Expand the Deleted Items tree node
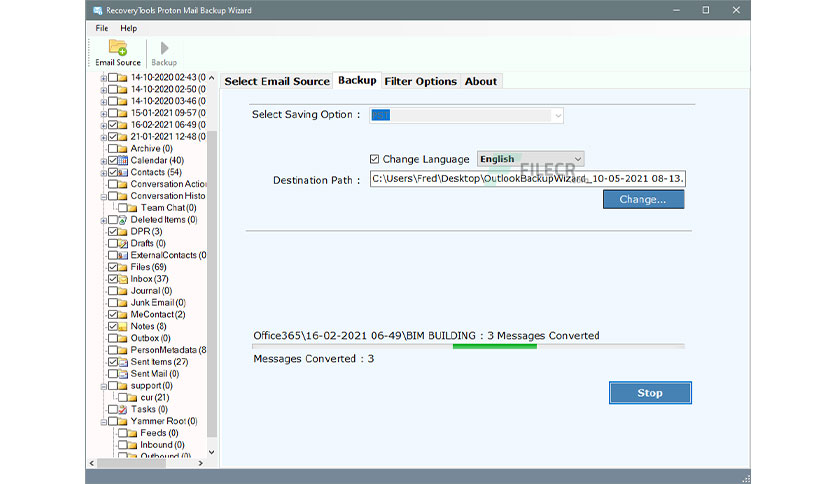 [103, 220]
